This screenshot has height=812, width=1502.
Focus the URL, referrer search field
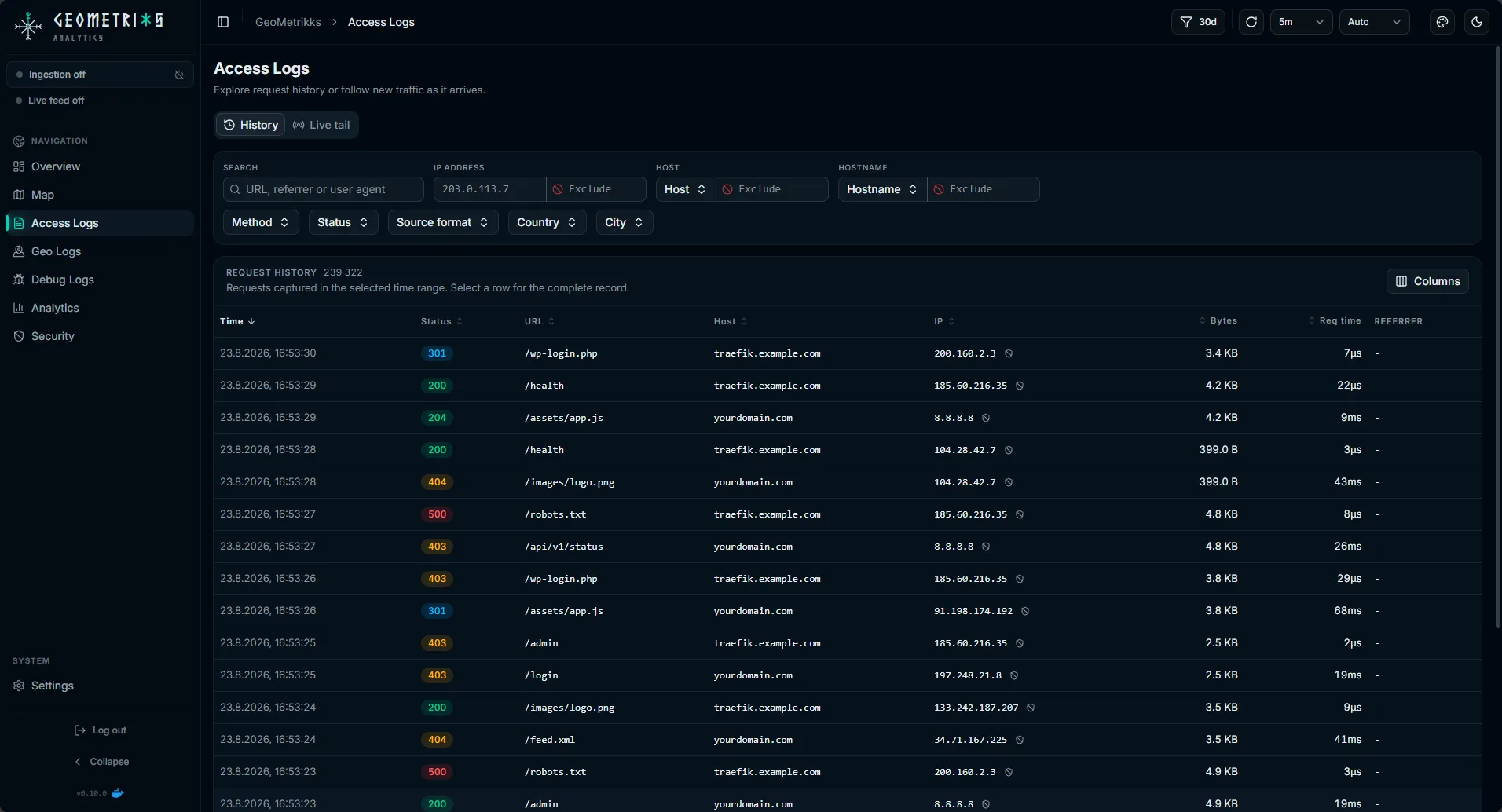323,189
